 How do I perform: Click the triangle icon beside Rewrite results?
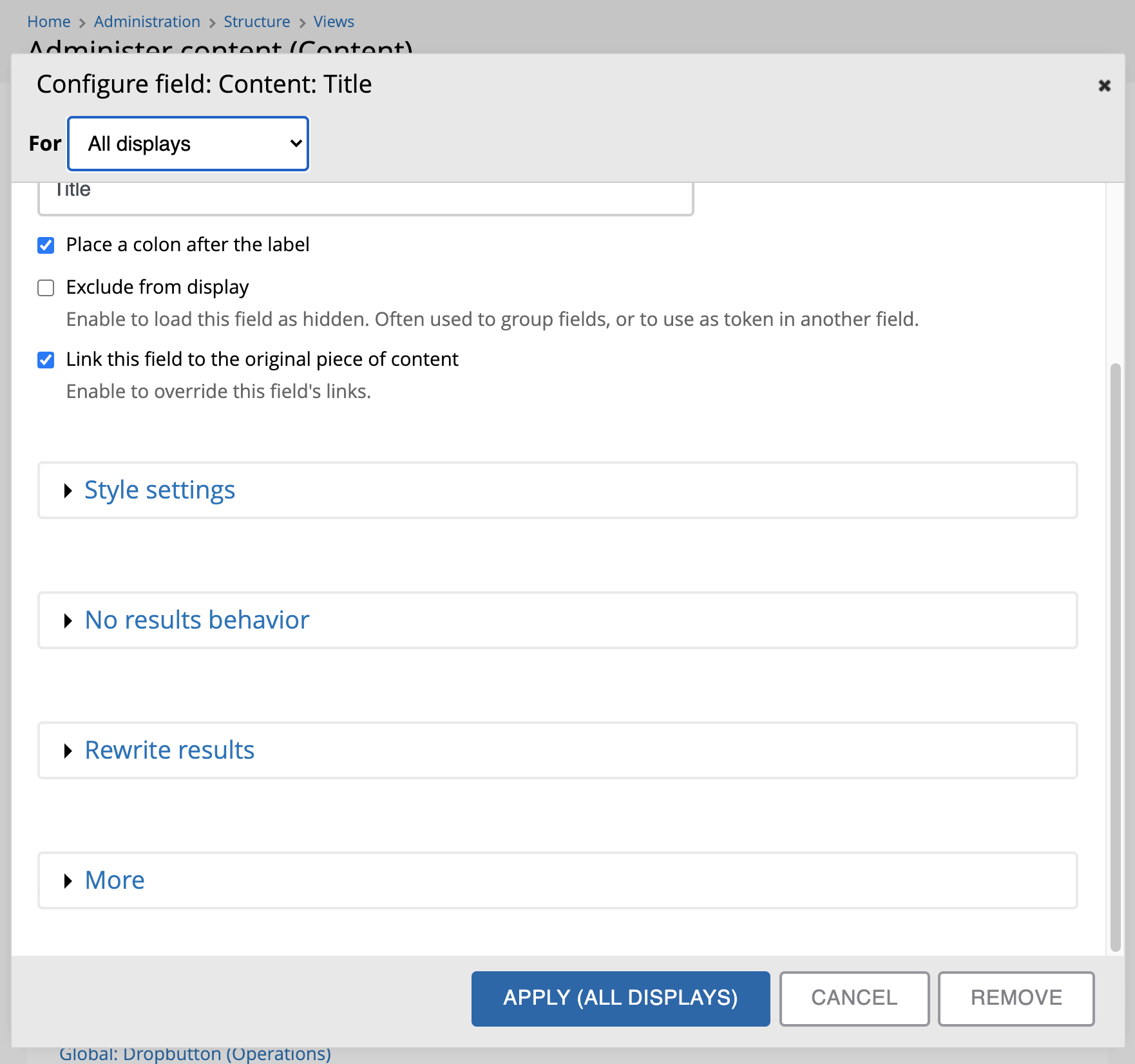click(69, 750)
